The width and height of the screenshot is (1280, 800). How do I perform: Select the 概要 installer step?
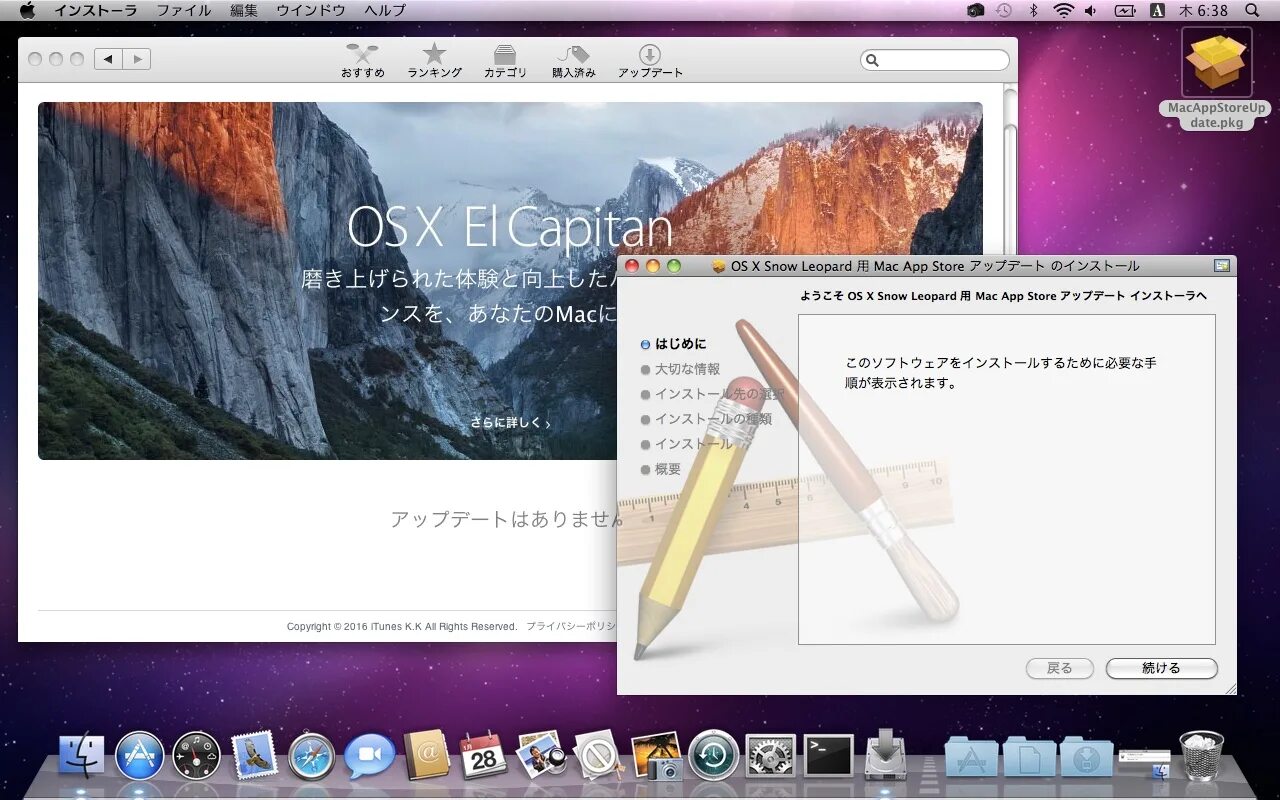(660, 469)
